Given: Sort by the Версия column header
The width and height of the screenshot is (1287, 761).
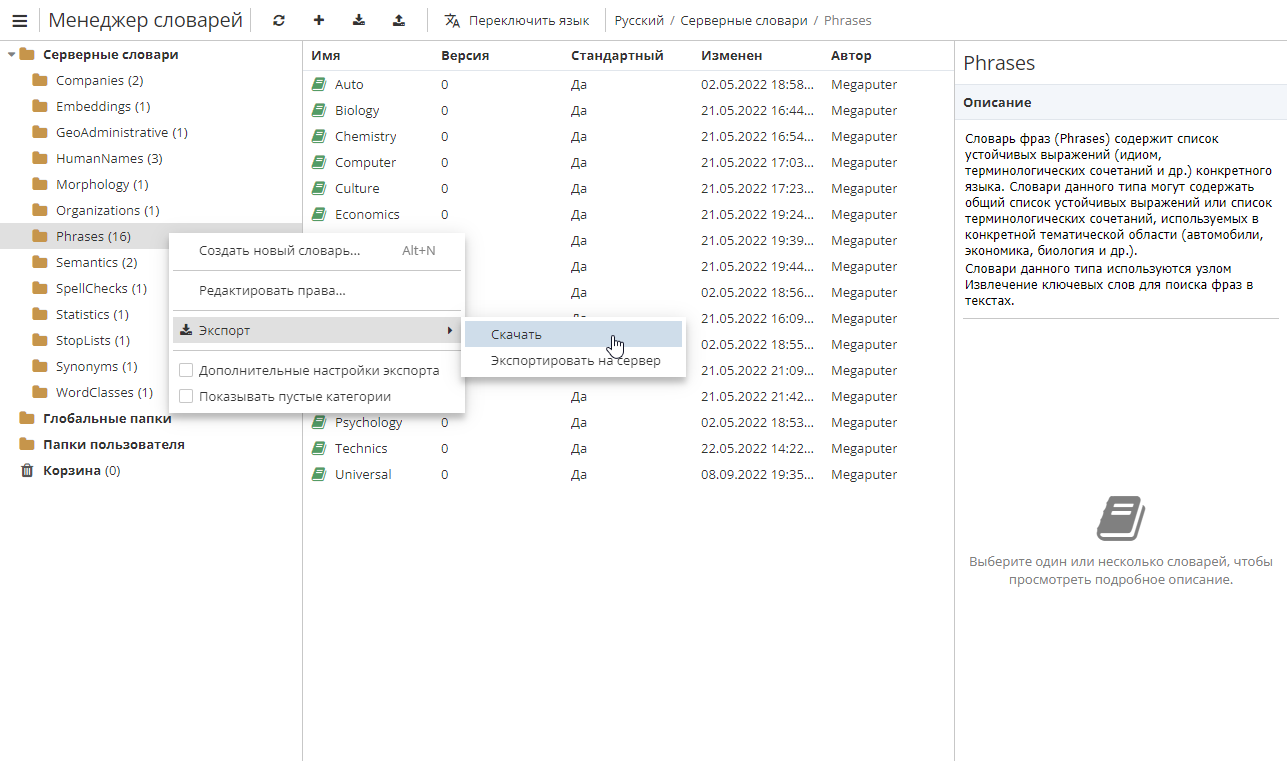Looking at the screenshot, I should 465,56.
